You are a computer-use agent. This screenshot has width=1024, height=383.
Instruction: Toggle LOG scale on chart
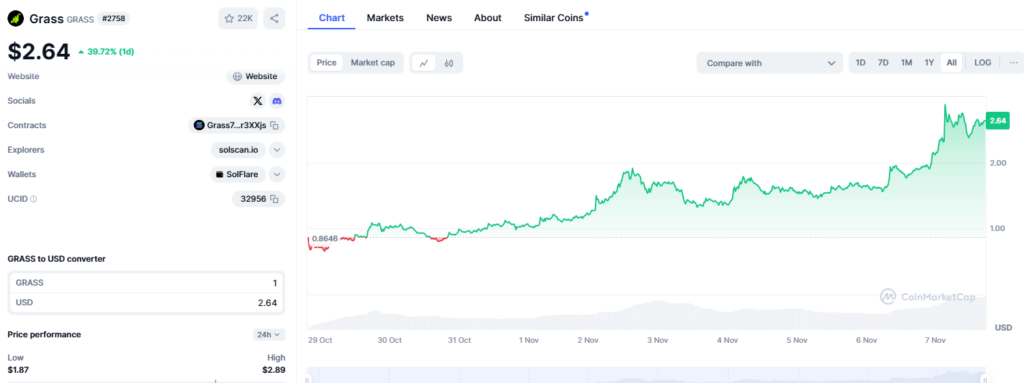click(x=983, y=63)
